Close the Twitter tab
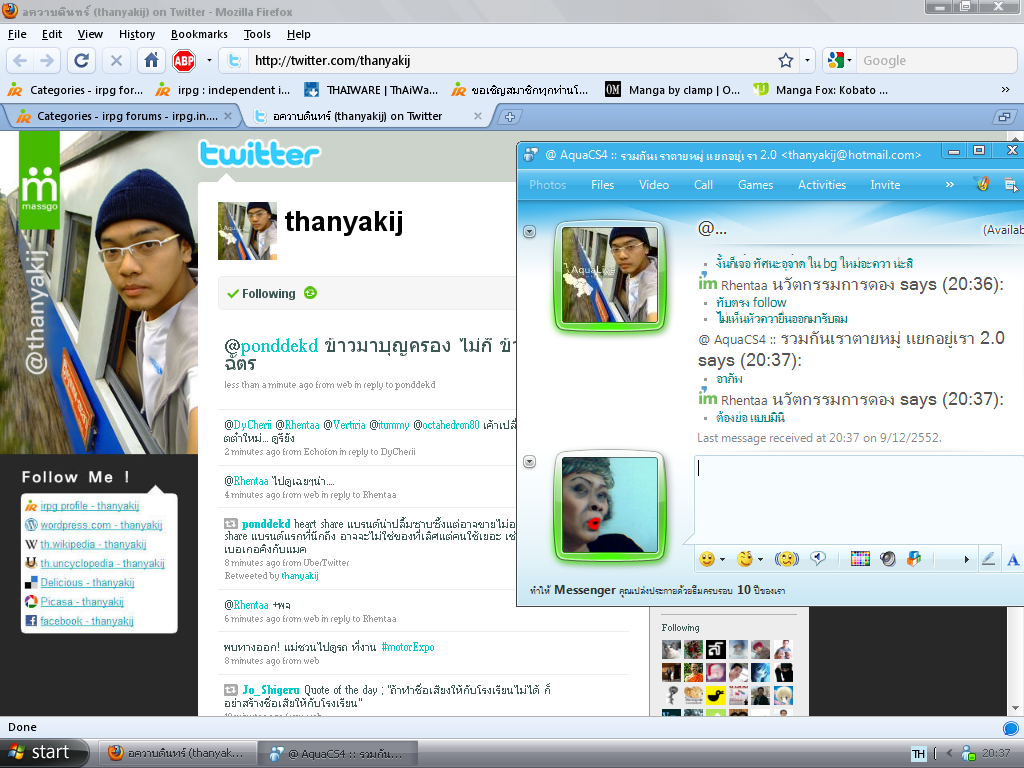This screenshot has width=1024, height=768. click(478, 116)
